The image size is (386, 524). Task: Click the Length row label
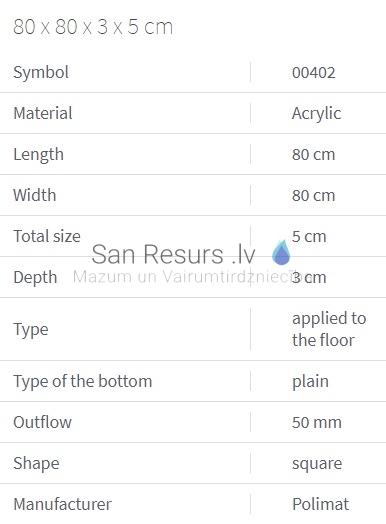point(38,155)
